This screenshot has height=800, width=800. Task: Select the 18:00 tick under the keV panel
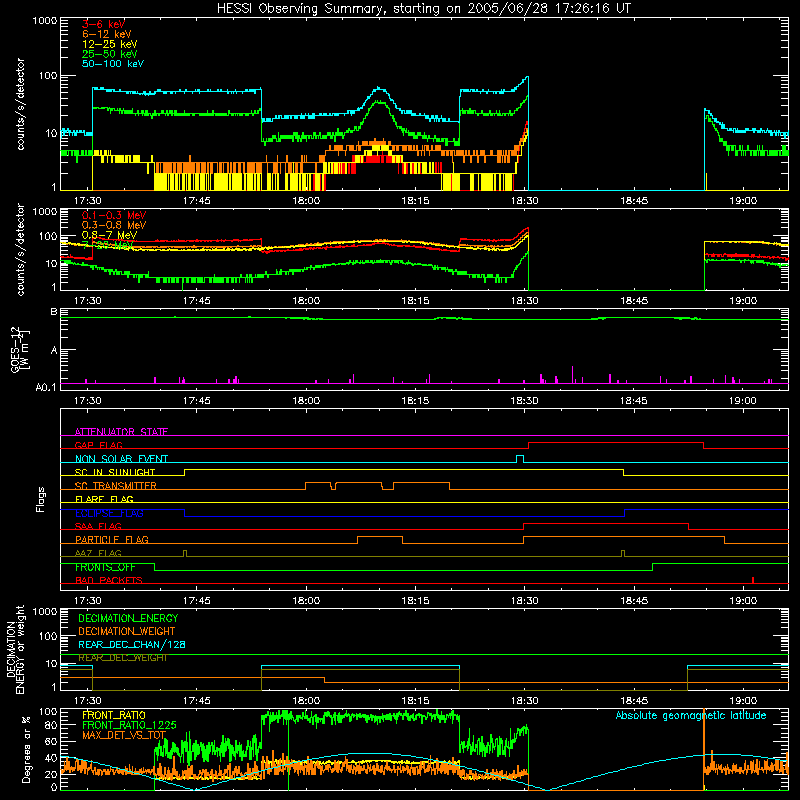click(x=306, y=201)
